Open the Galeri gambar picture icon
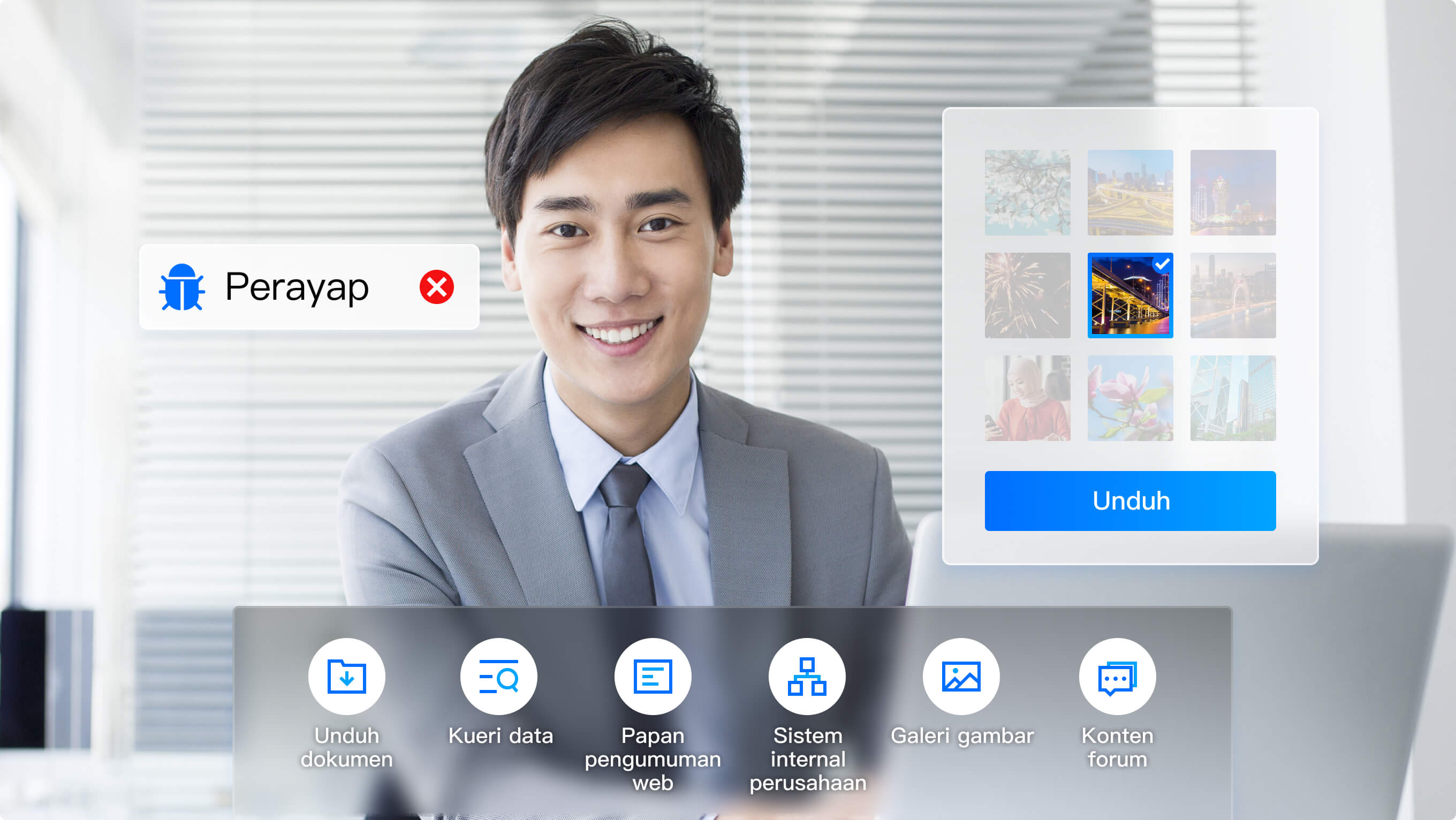Image resolution: width=1456 pixels, height=820 pixels. pos(961,676)
